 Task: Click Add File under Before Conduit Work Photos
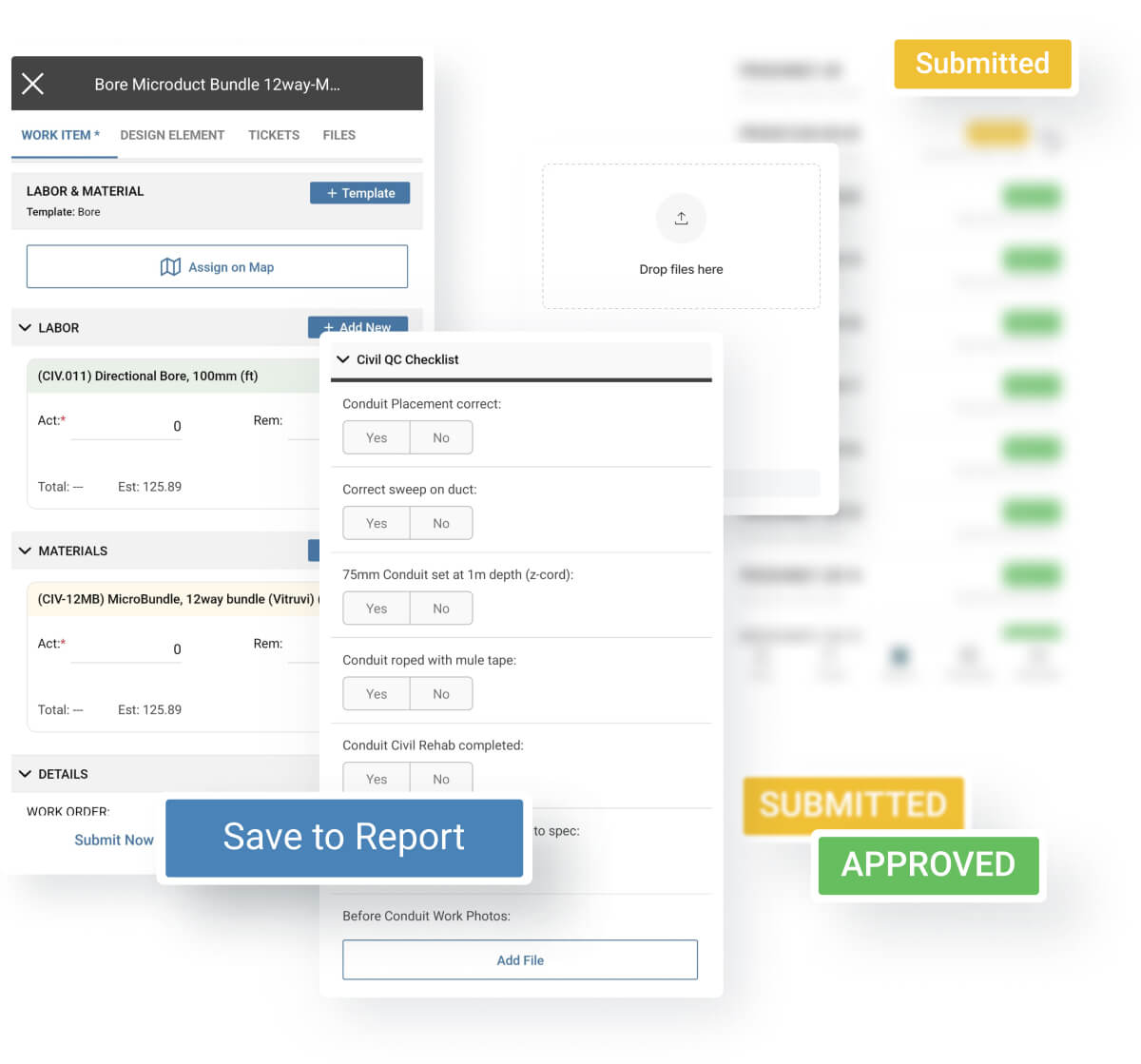(x=520, y=959)
